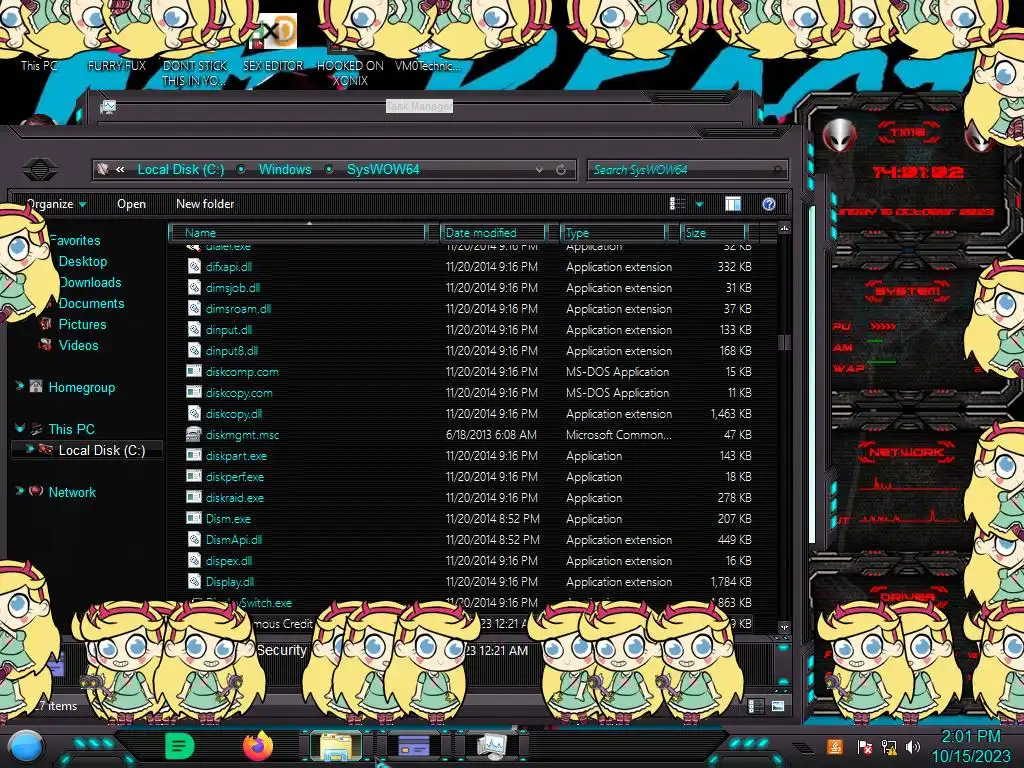Screen dimensions: 1024x768
Task: Select Local Disk (C:) in tree
Action: (x=102, y=450)
